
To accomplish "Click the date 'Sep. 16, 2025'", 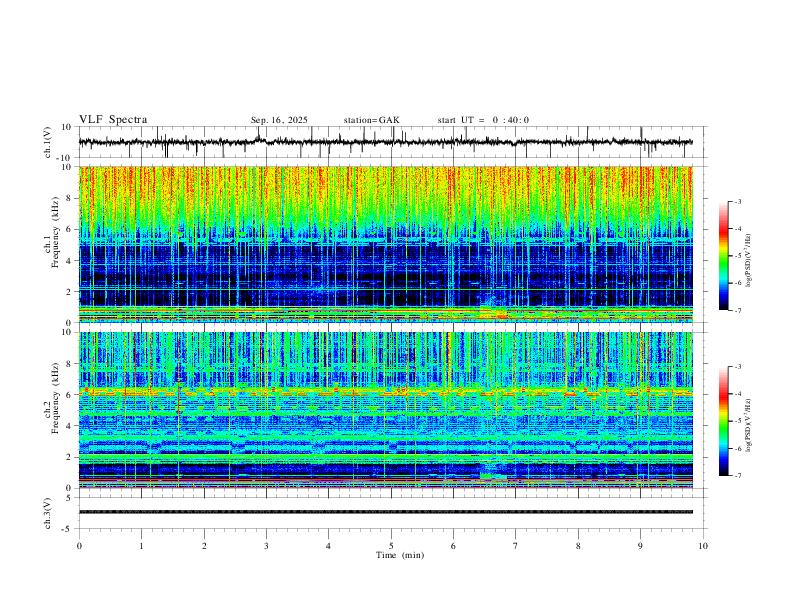I will 279,120.
